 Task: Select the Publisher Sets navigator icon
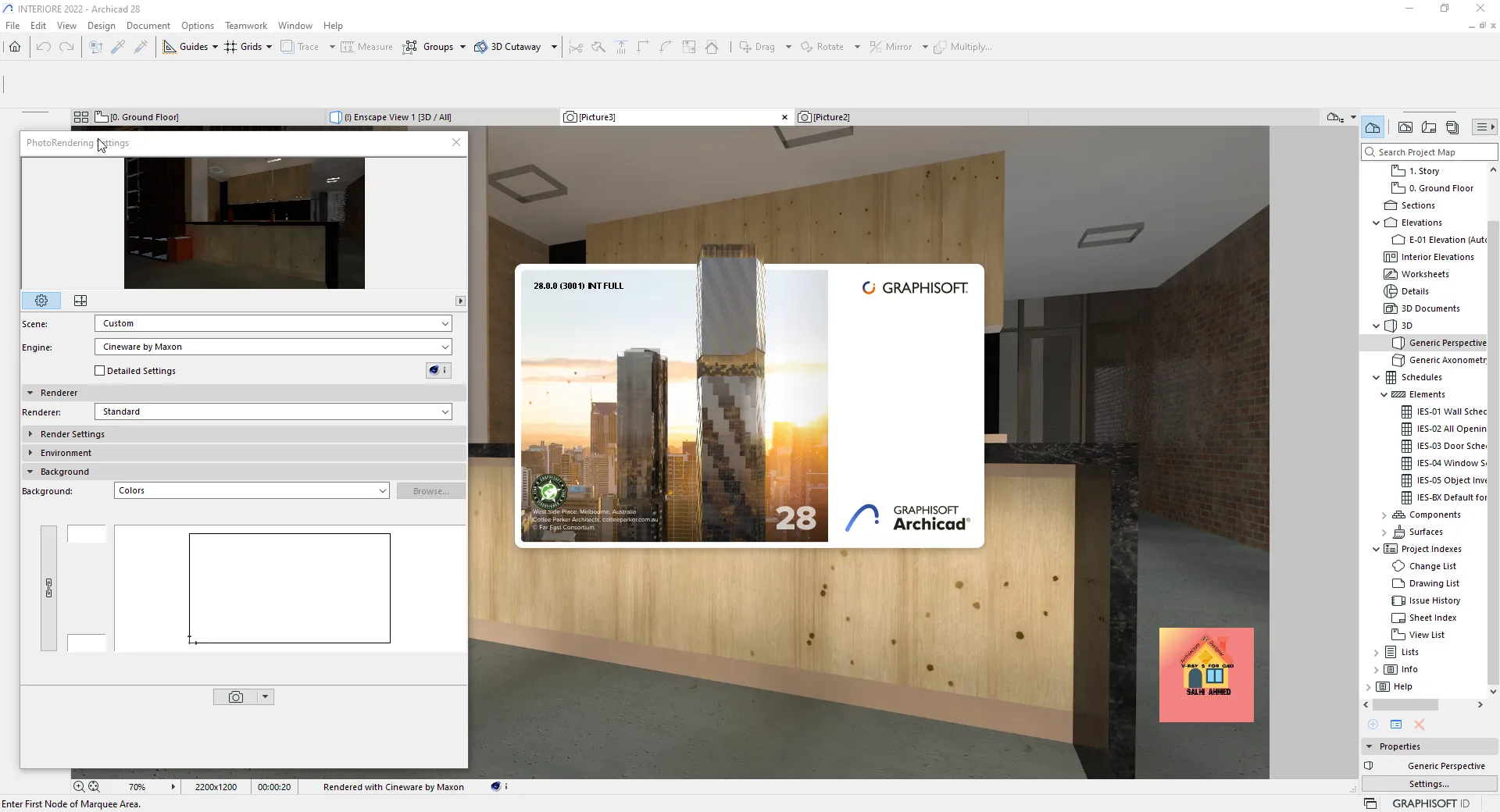click(1452, 127)
